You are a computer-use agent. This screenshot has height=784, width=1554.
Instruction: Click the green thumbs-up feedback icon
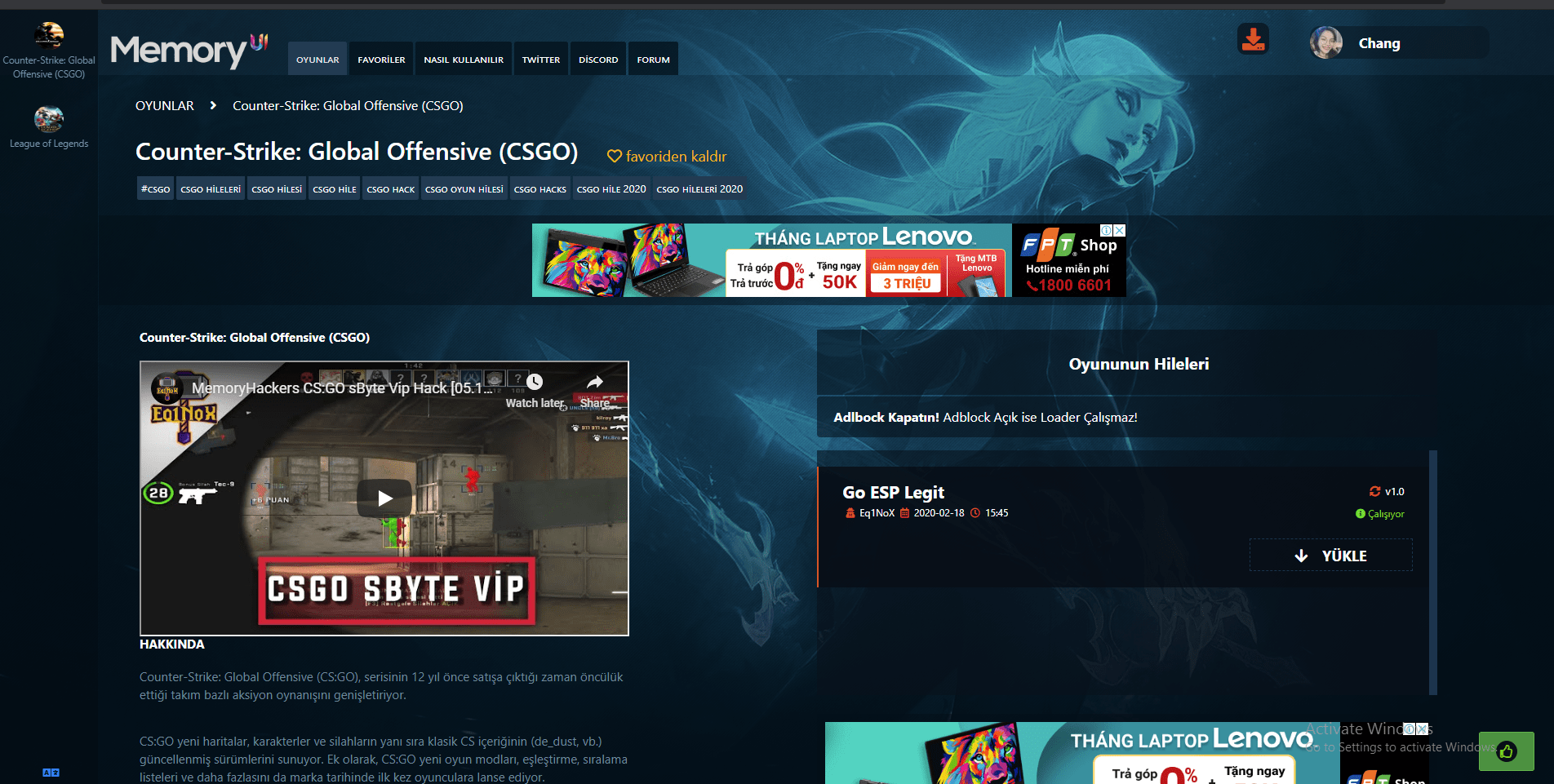[1507, 751]
